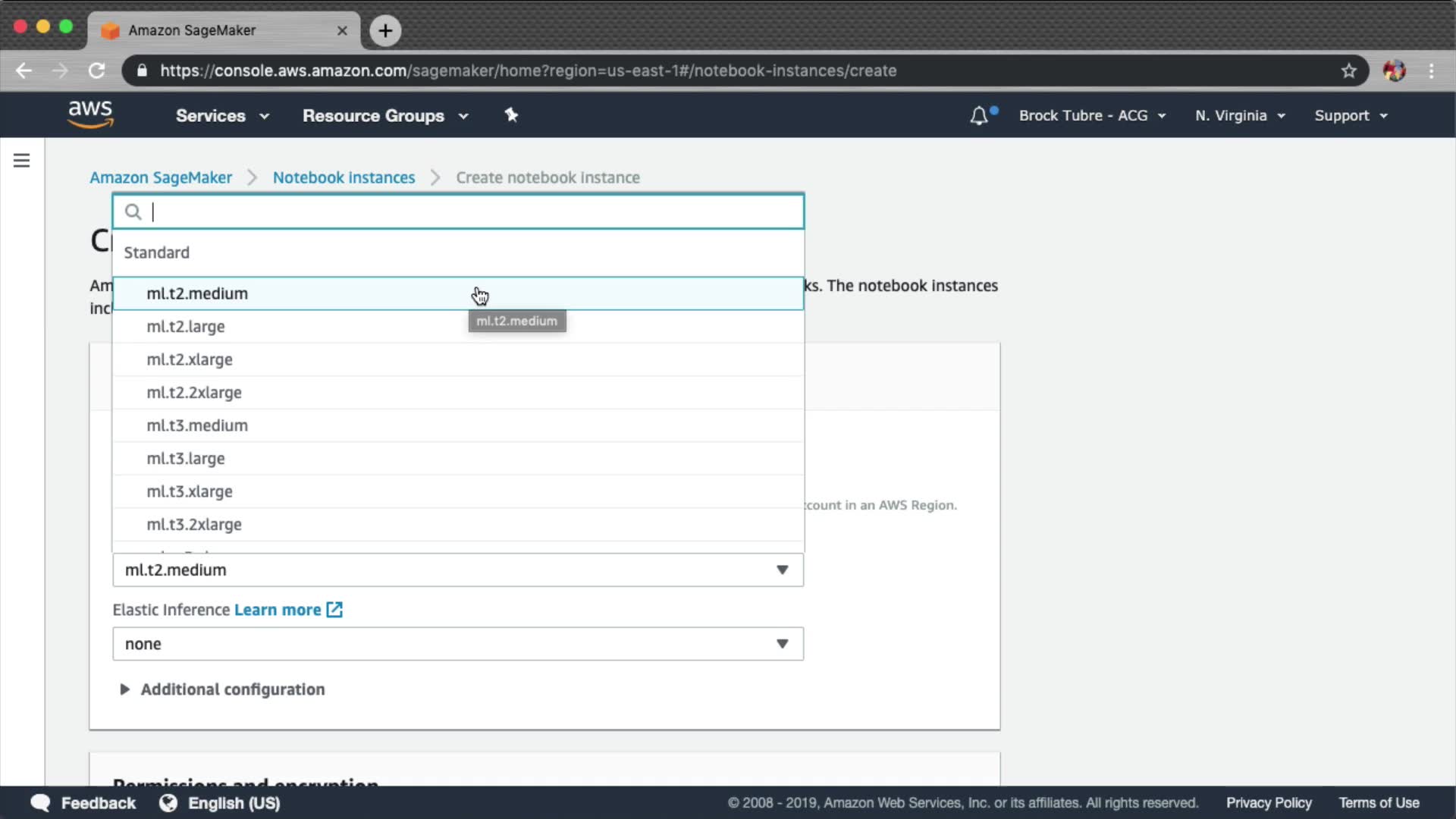Open the notifications bell
Screen dimensions: 1456x819
coord(979,116)
